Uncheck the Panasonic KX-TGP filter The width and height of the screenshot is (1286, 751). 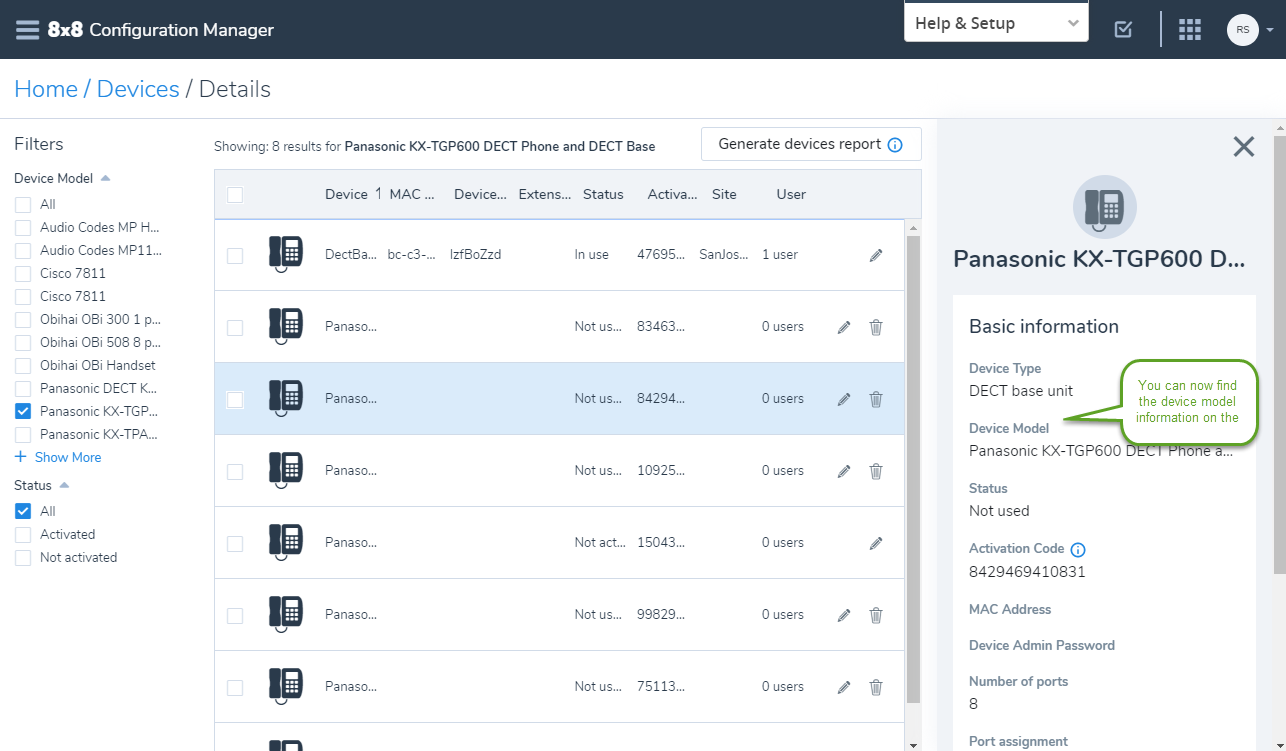tap(23, 411)
